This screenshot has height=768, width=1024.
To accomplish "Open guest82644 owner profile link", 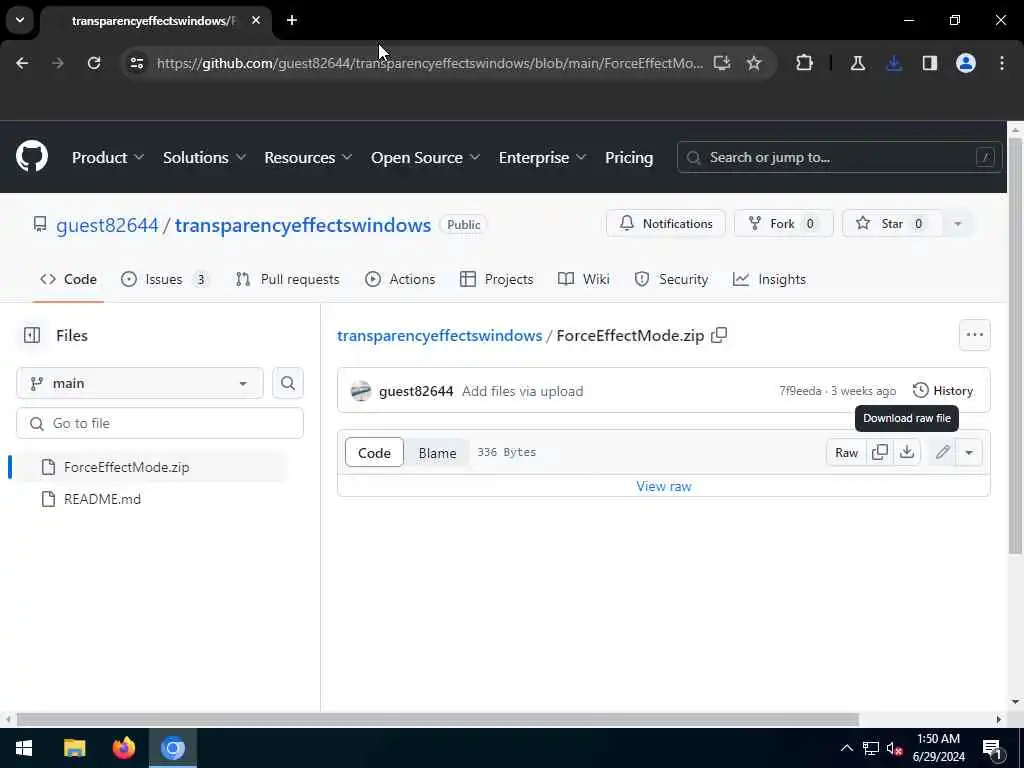I will coord(107,225).
